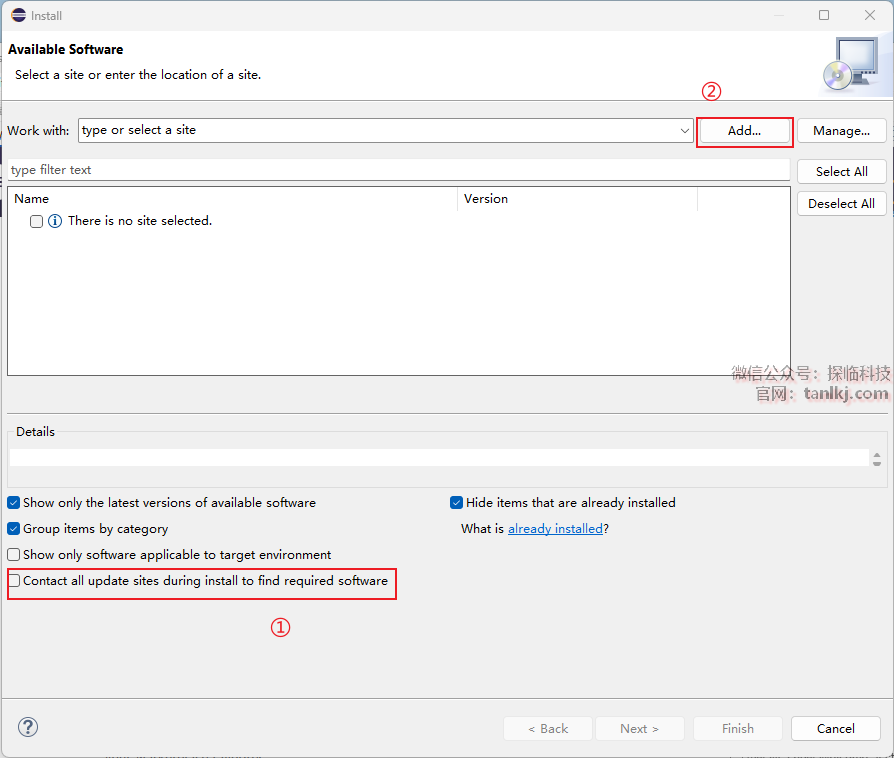894x758 pixels.
Task: Click the info icon beside no site message
Action: coord(55,221)
